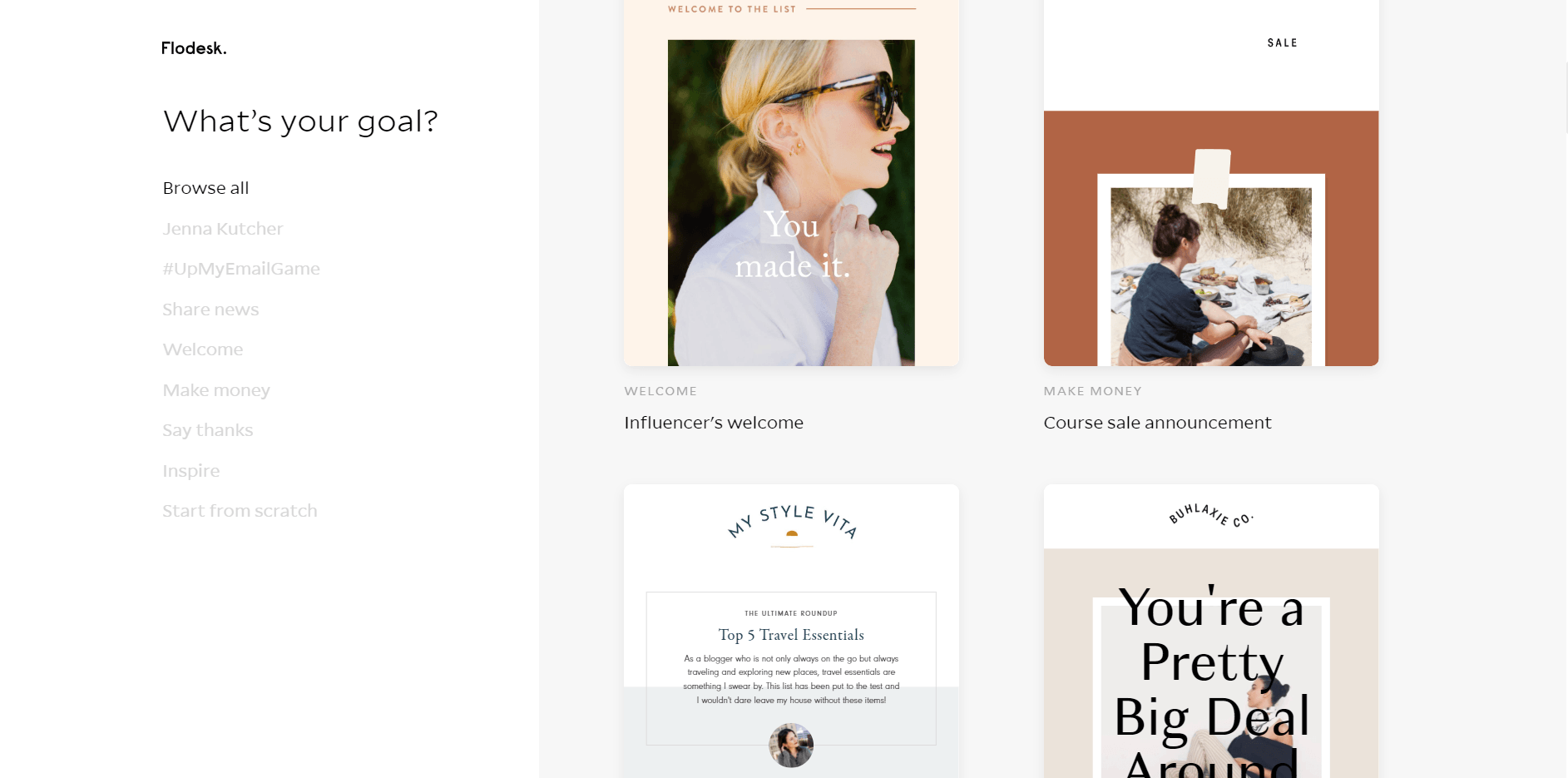Filter templates by Welcome

[203, 349]
